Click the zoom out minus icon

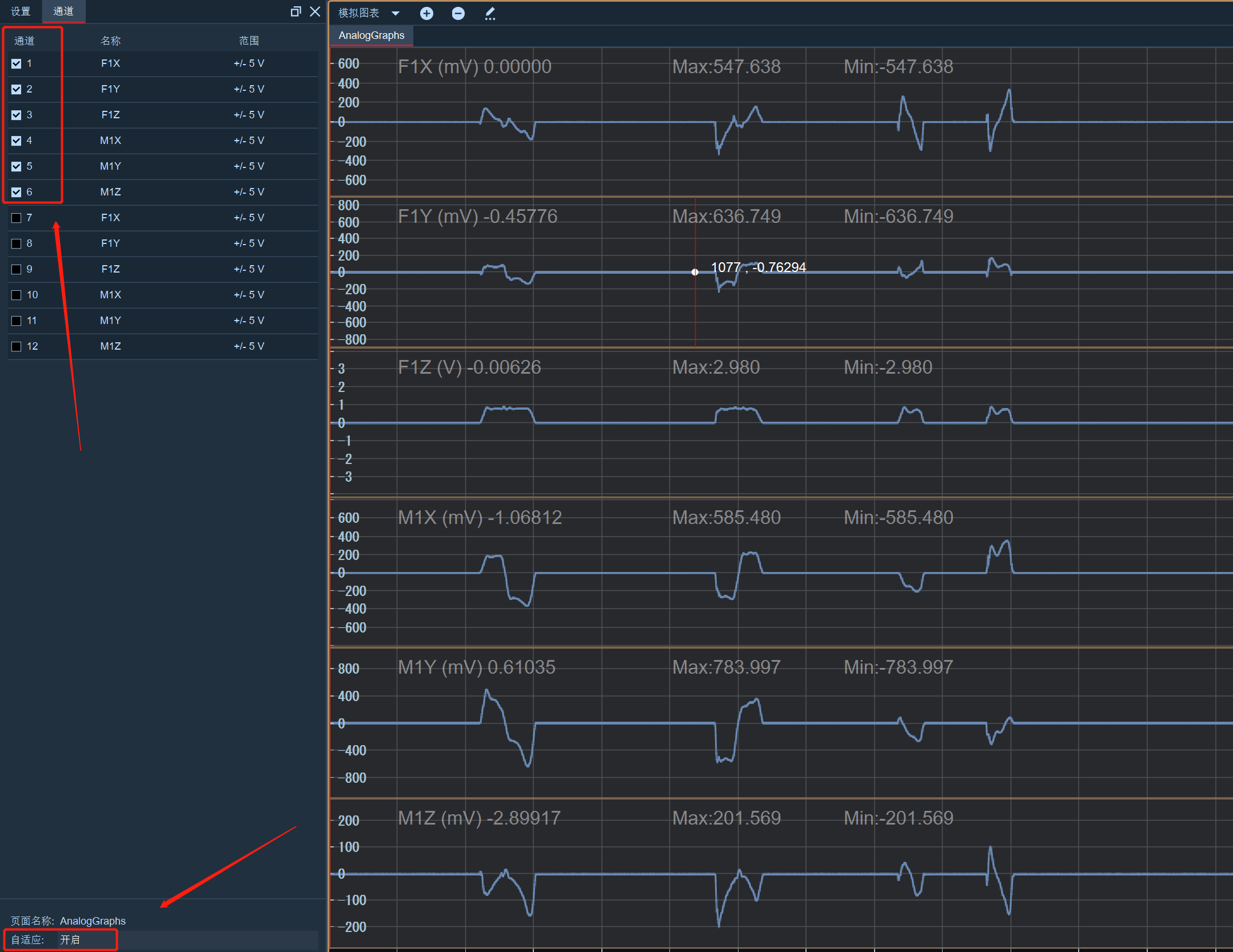tap(458, 13)
